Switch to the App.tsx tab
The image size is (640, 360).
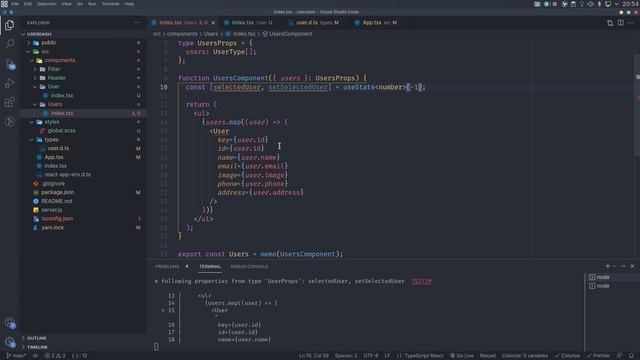pyautogui.click(x=378, y=23)
